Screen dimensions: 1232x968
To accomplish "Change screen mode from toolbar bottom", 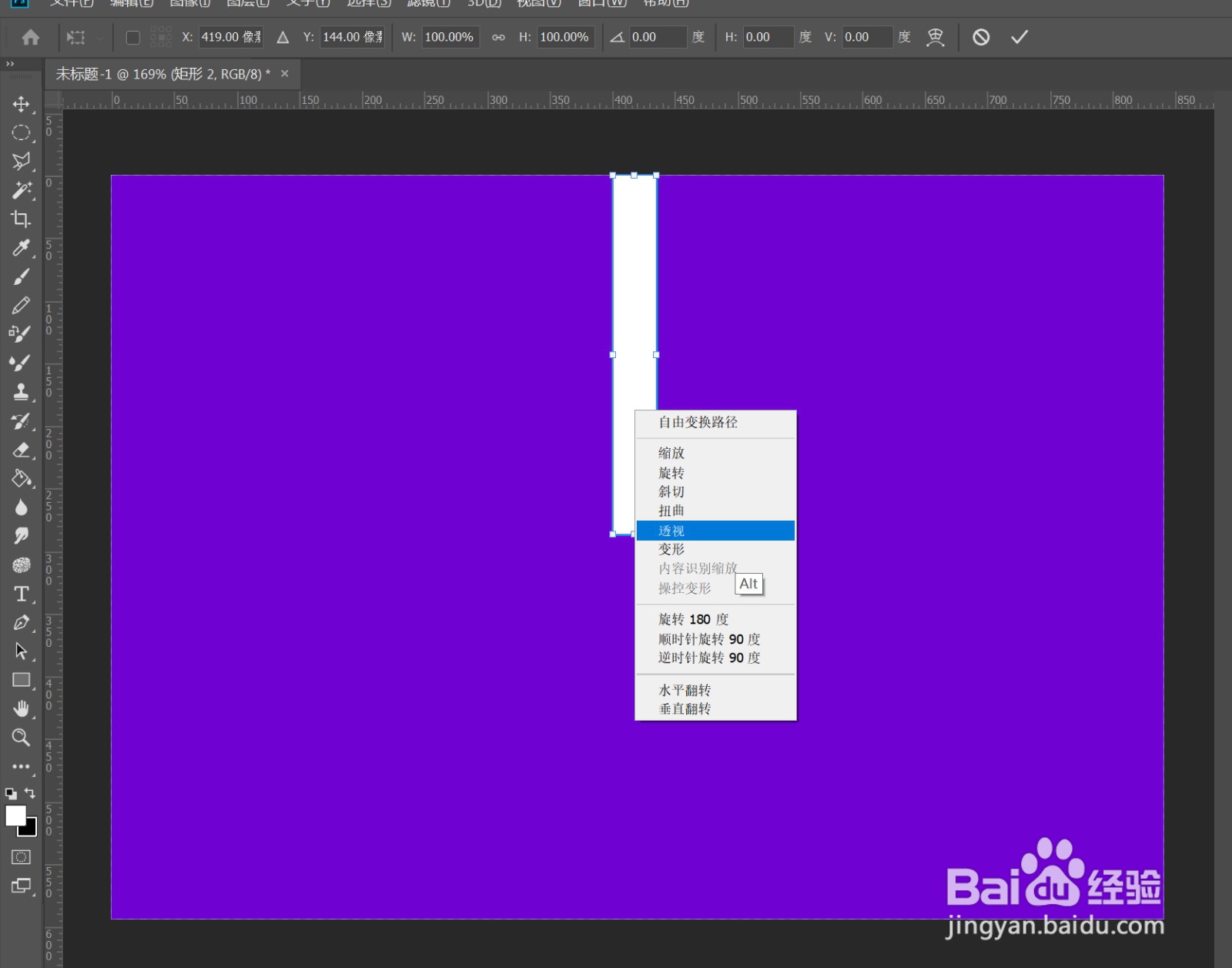I will (21, 886).
